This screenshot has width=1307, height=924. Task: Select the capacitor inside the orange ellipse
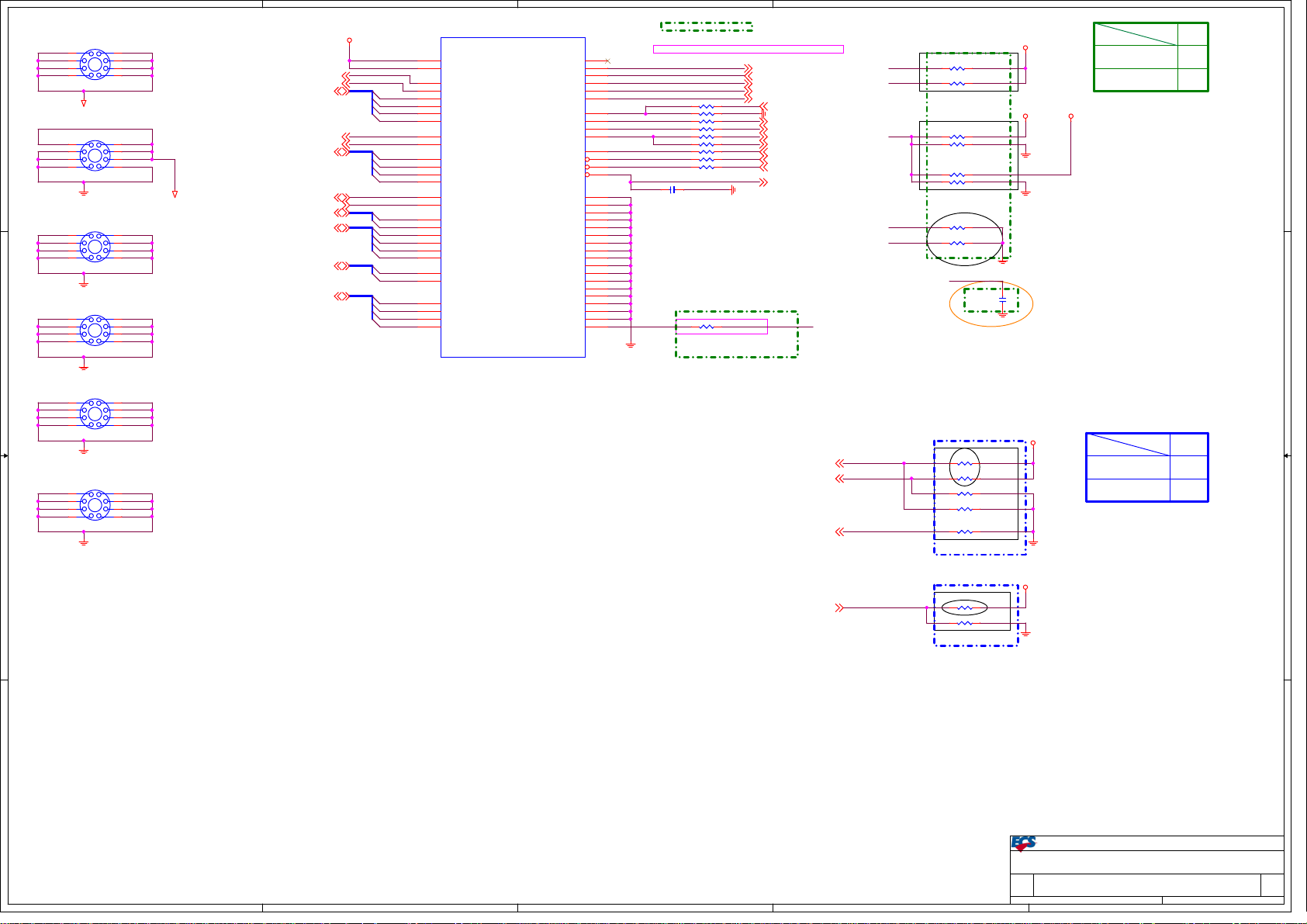(x=1002, y=299)
